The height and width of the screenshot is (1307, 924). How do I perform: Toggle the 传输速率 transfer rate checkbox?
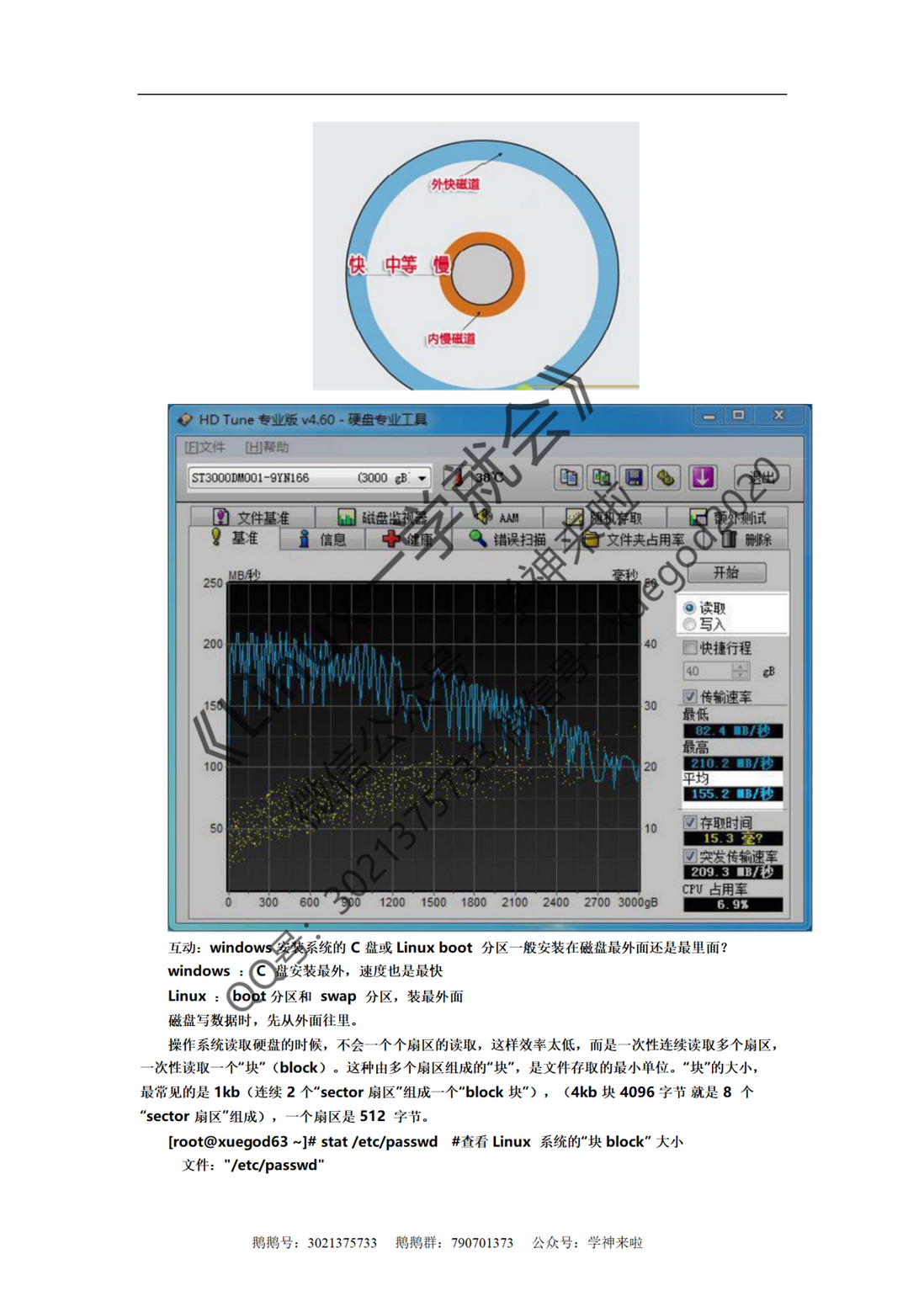690,697
